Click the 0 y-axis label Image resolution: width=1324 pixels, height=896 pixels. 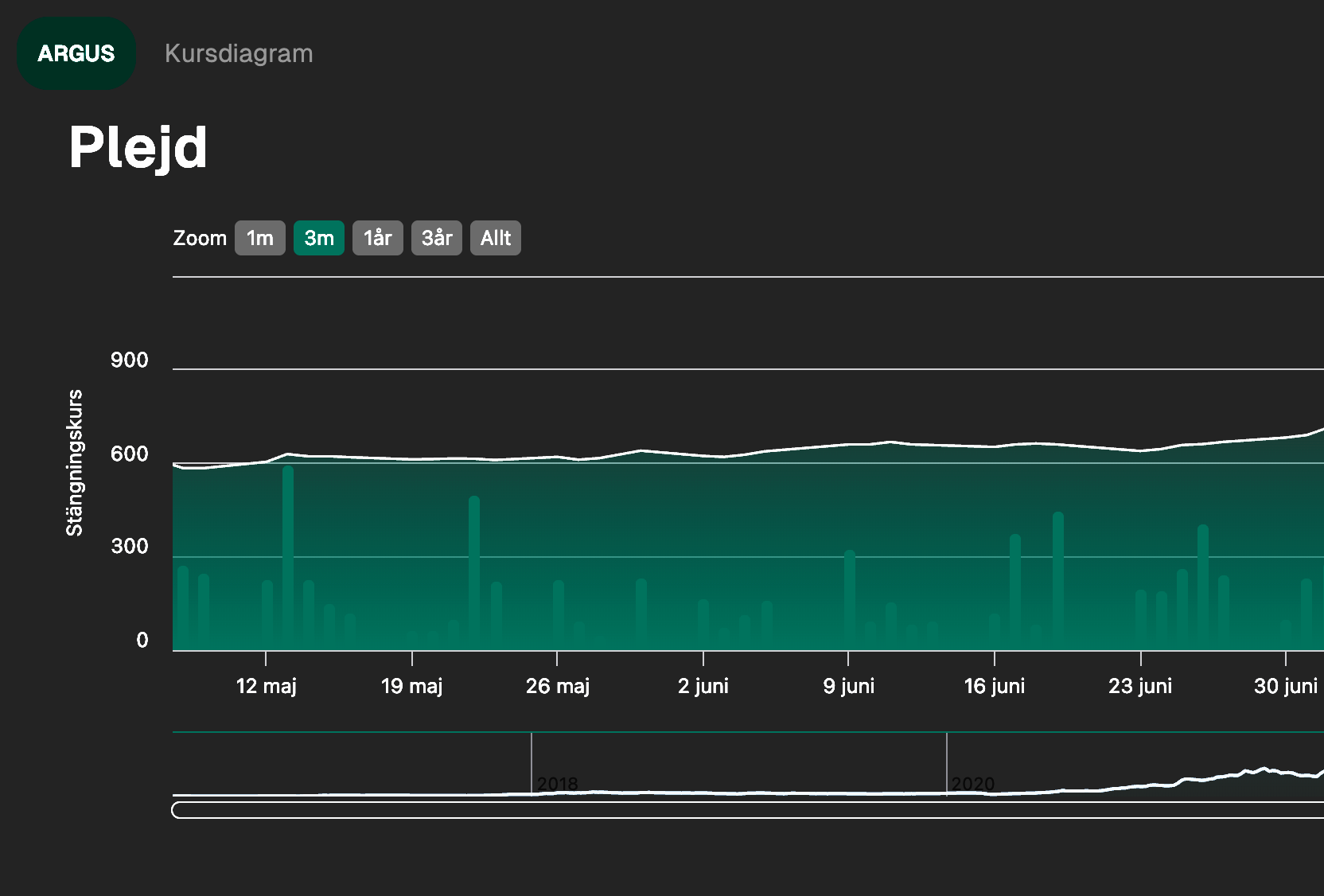[142, 640]
